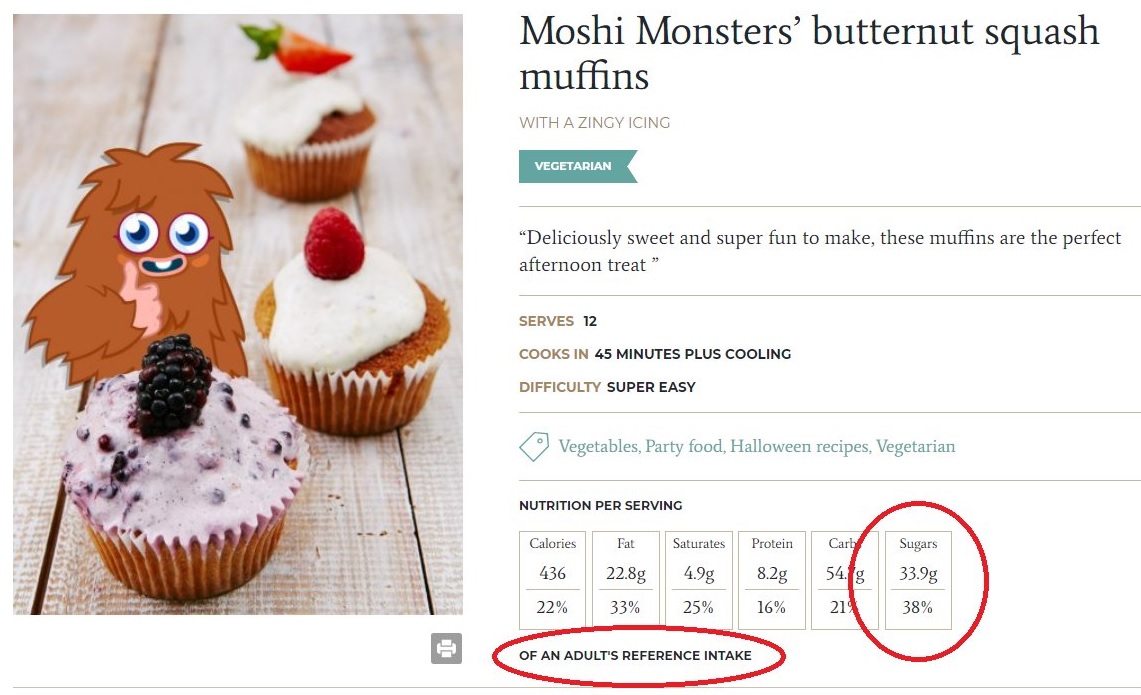Follow the Vegetarian tag link in tag list
Image resolution: width=1141 pixels, height=695 pixels.
pyautogui.click(x=915, y=447)
